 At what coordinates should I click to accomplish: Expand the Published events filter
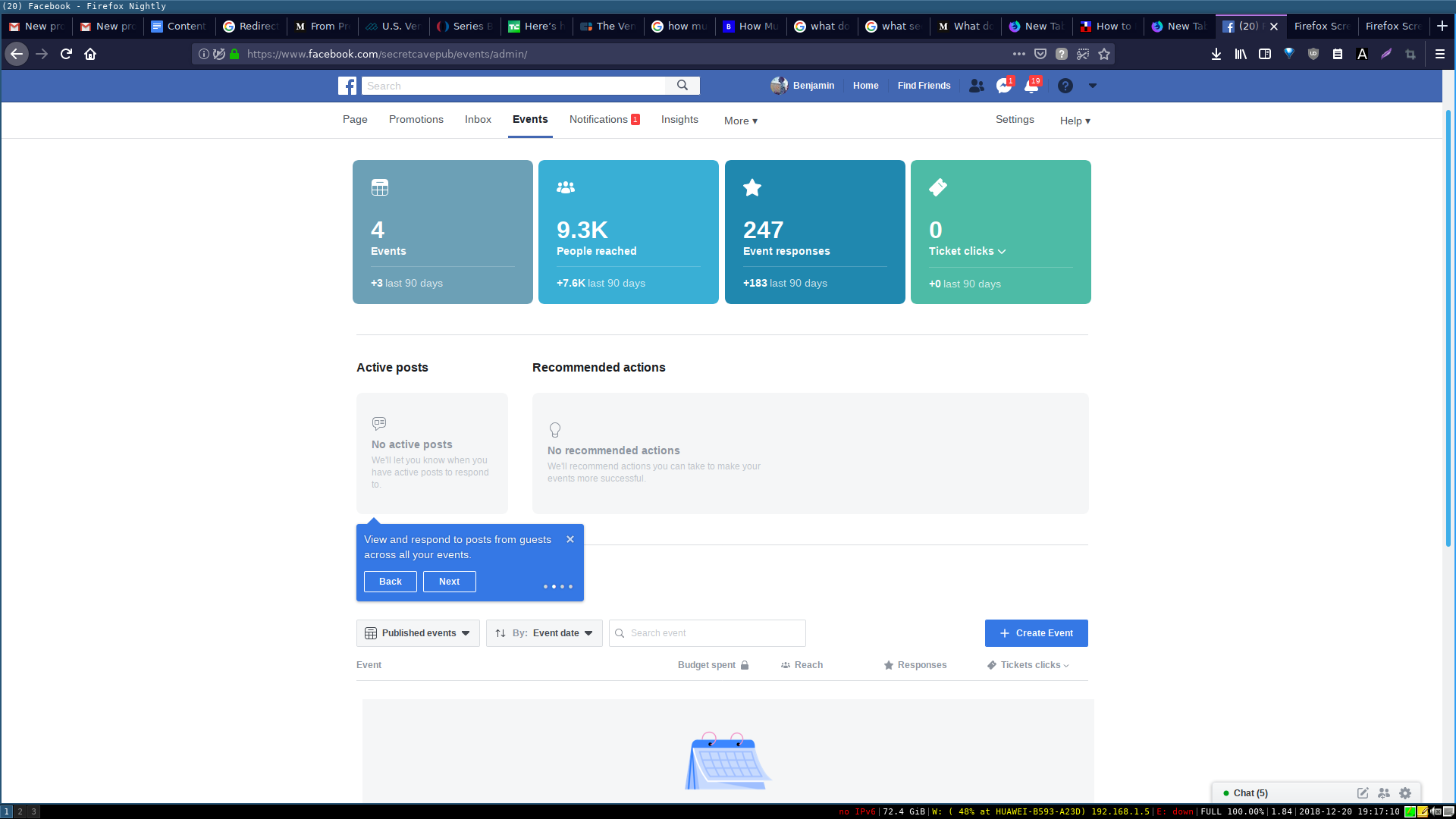coord(418,633)
